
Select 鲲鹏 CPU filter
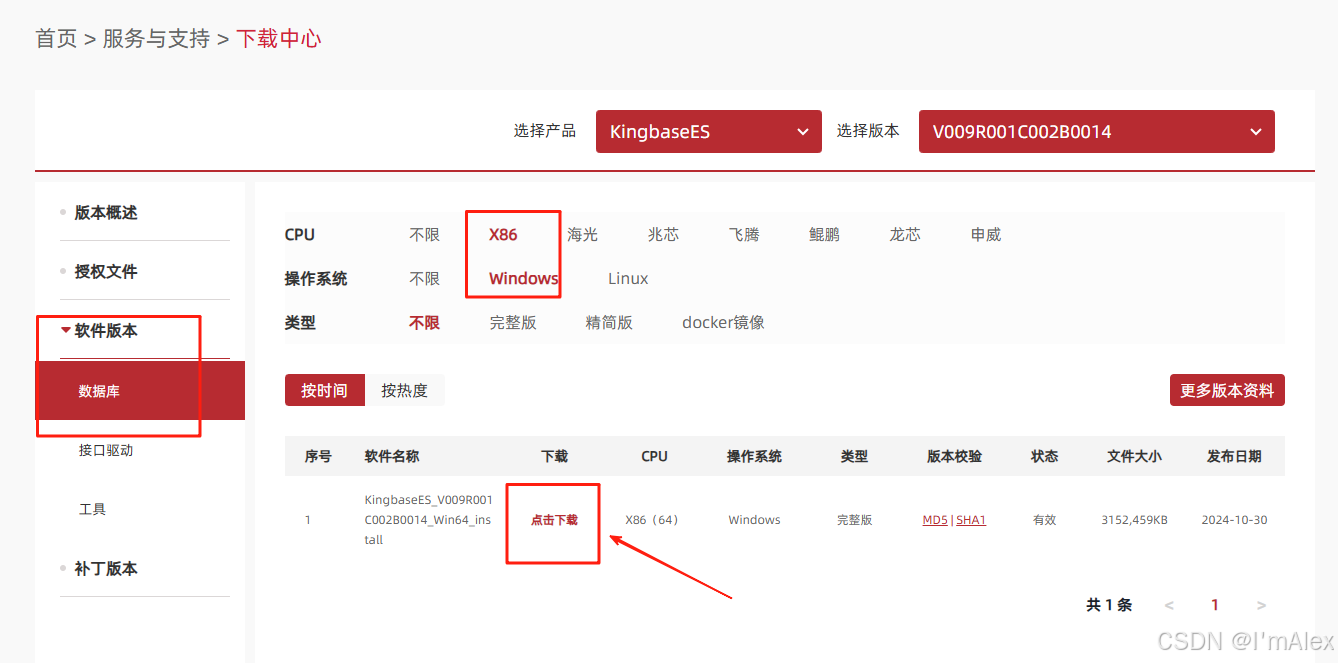(x=824, y=235)
